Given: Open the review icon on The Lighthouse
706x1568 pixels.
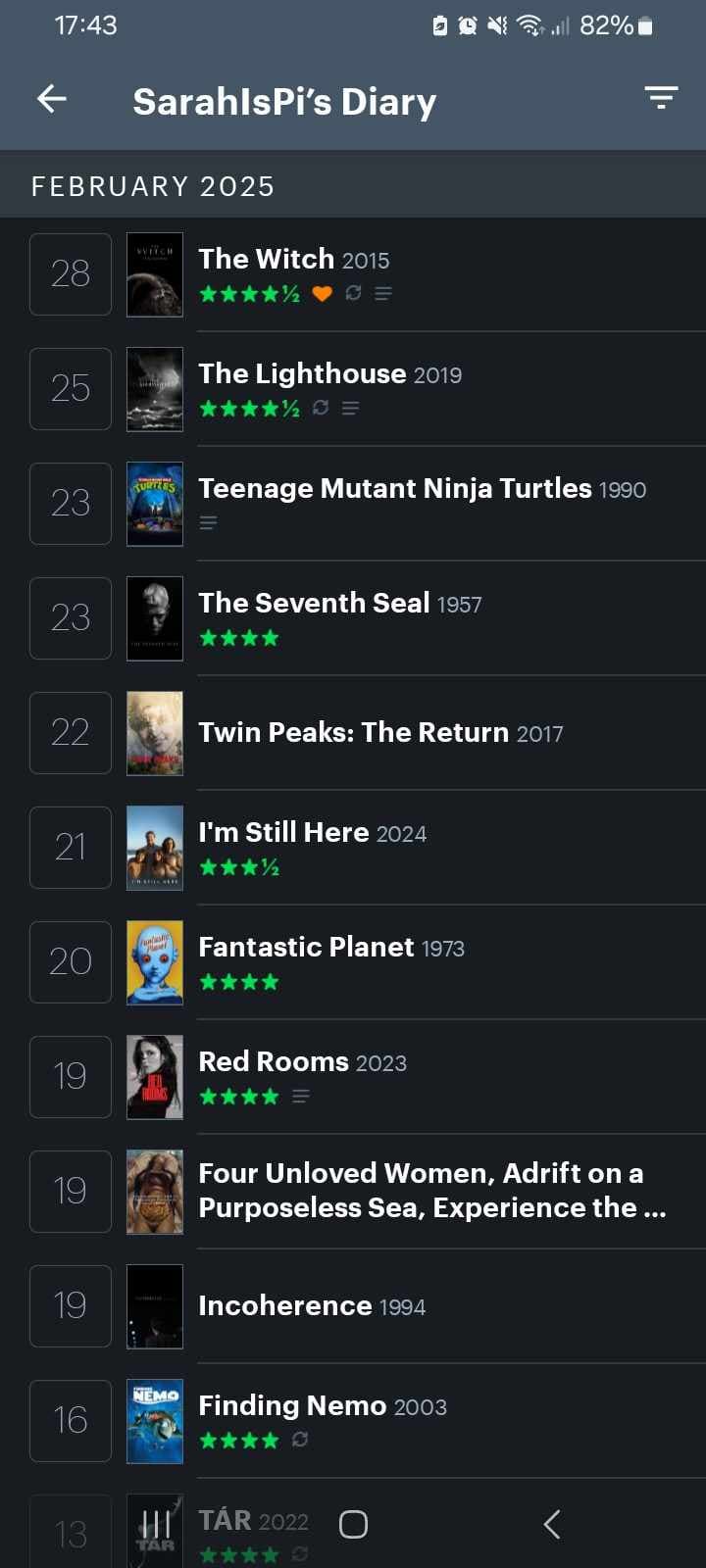Looking at the screenshot, I should click(x=350, y=408).
